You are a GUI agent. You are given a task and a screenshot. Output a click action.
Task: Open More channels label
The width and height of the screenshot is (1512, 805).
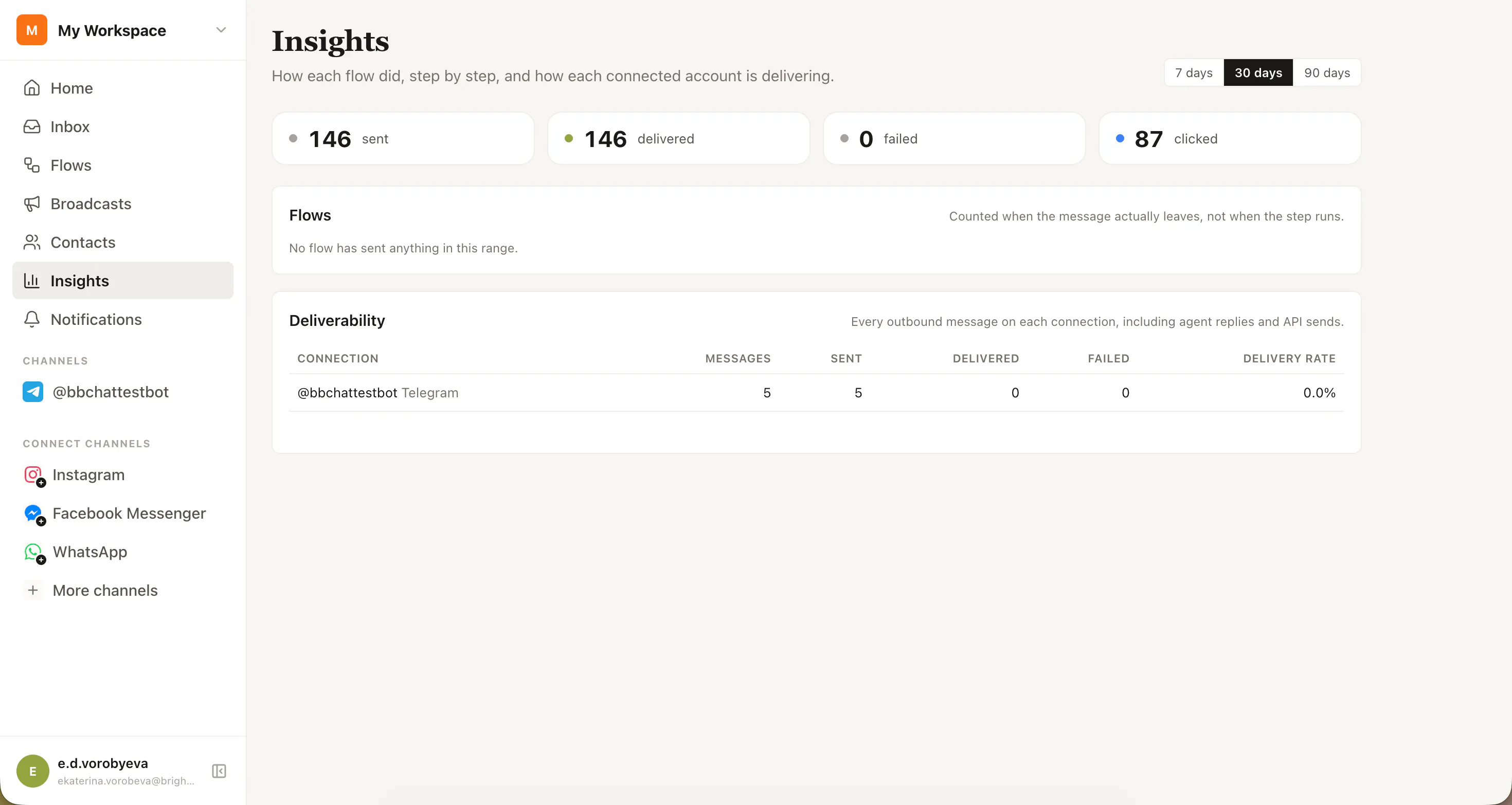click(105, 590)
